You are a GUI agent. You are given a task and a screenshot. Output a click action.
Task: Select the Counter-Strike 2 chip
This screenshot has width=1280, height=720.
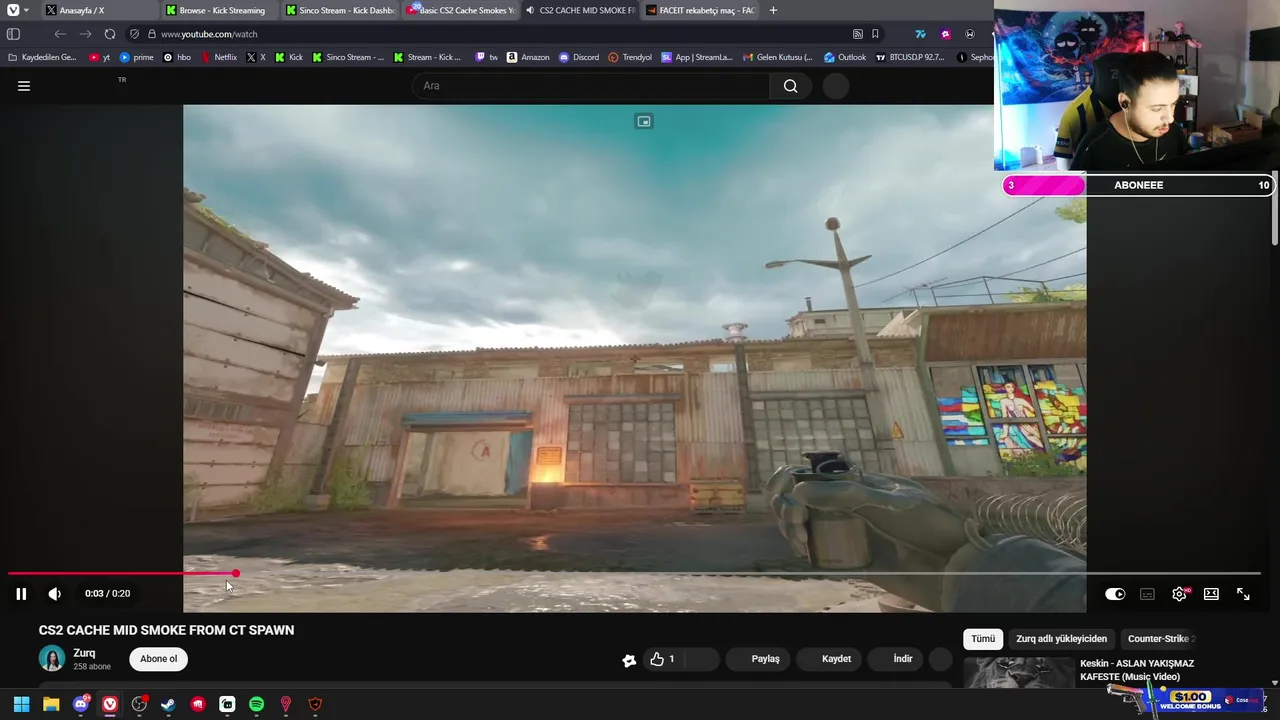[1160, 639]
